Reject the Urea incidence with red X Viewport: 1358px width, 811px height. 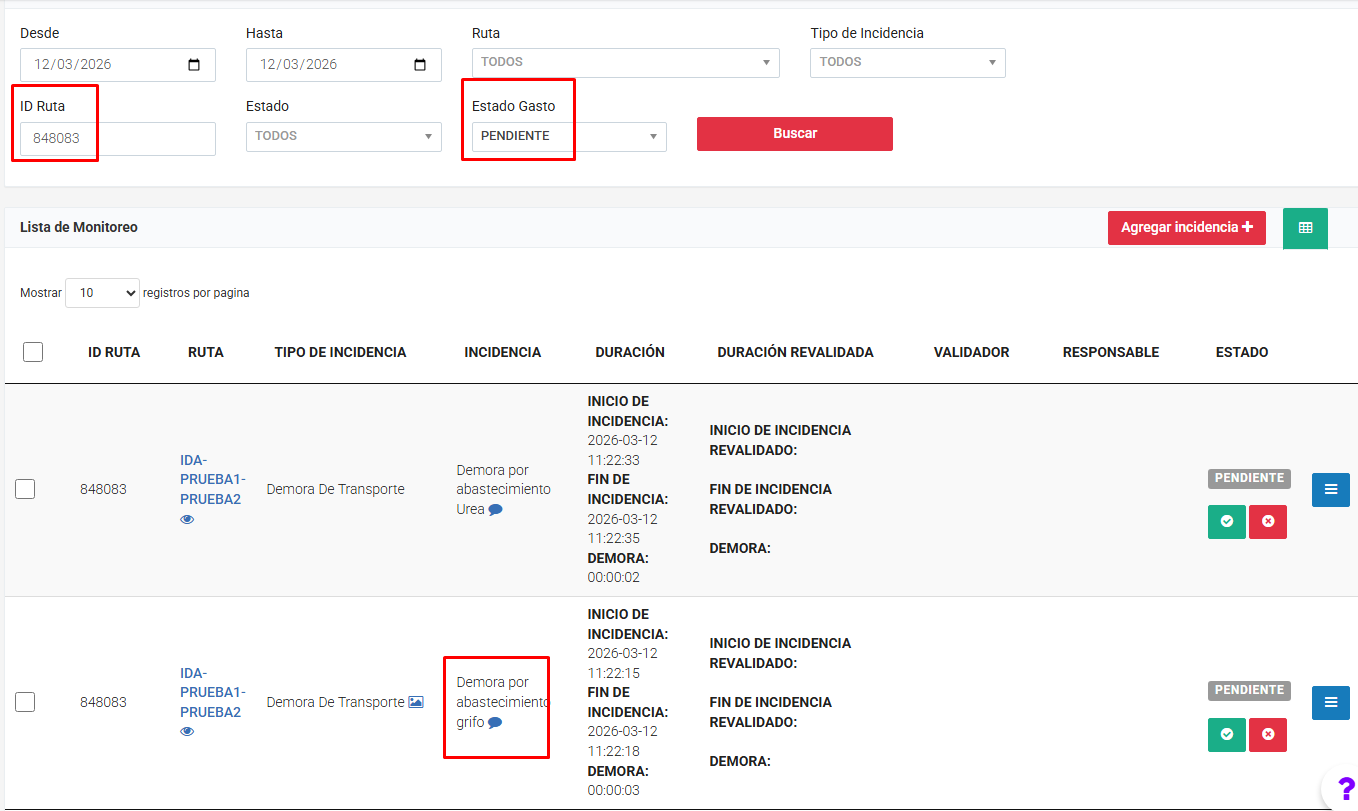(x=1268, y=522)
